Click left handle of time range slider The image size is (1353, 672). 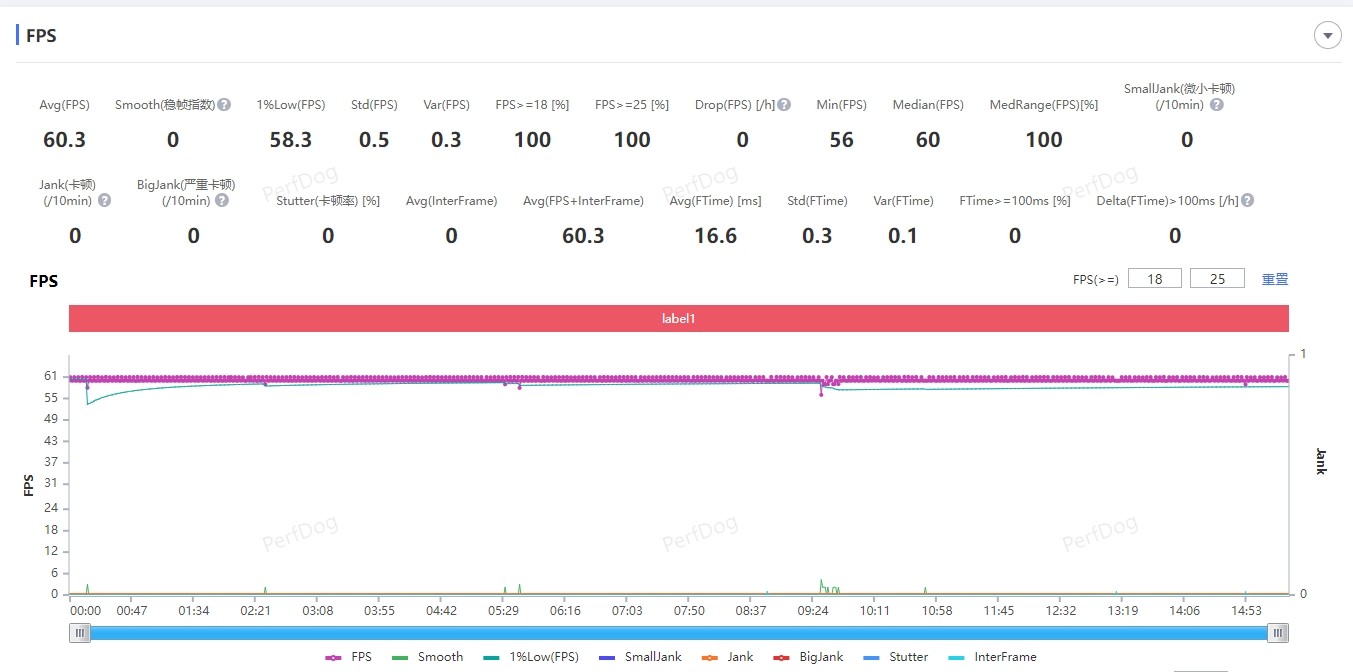coord(80,632)
